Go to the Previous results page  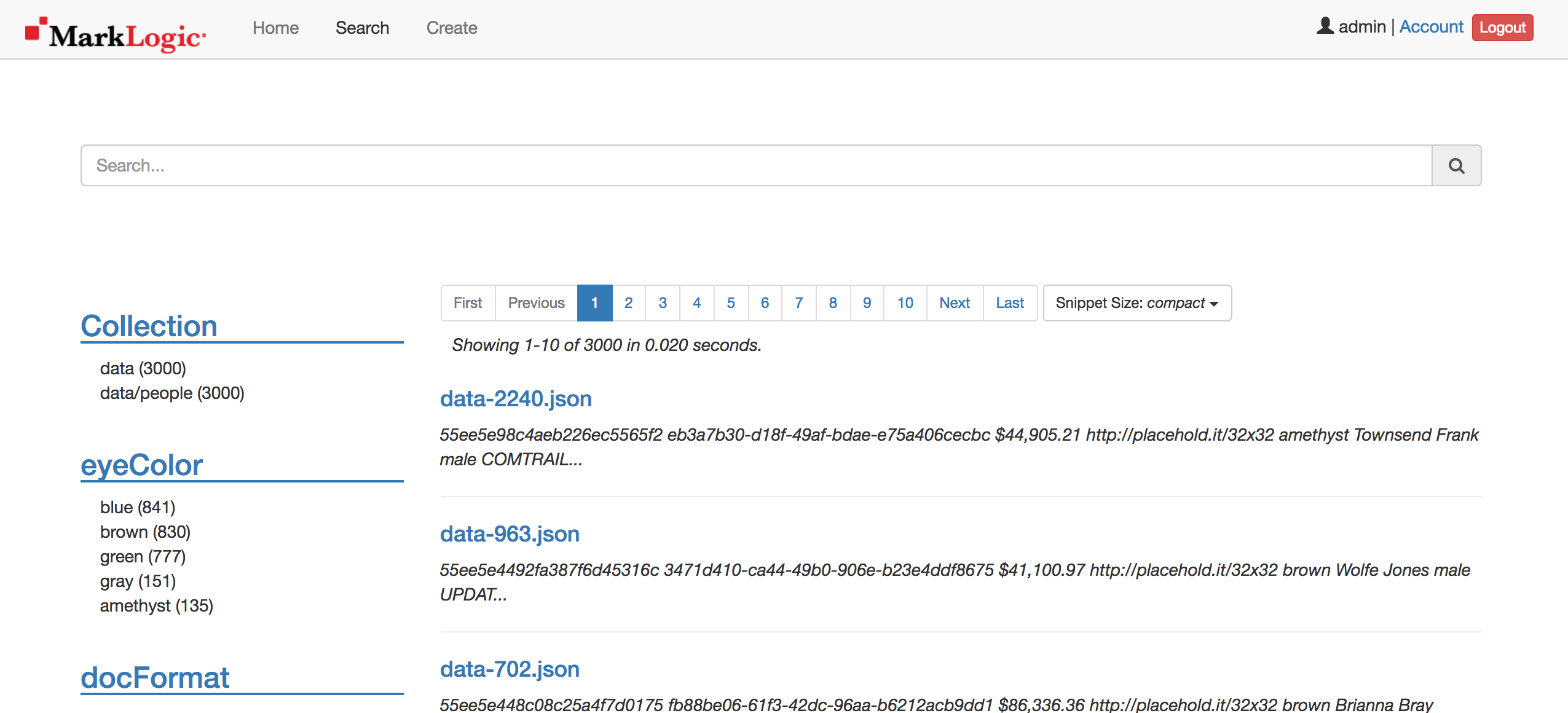coord(536,303)
